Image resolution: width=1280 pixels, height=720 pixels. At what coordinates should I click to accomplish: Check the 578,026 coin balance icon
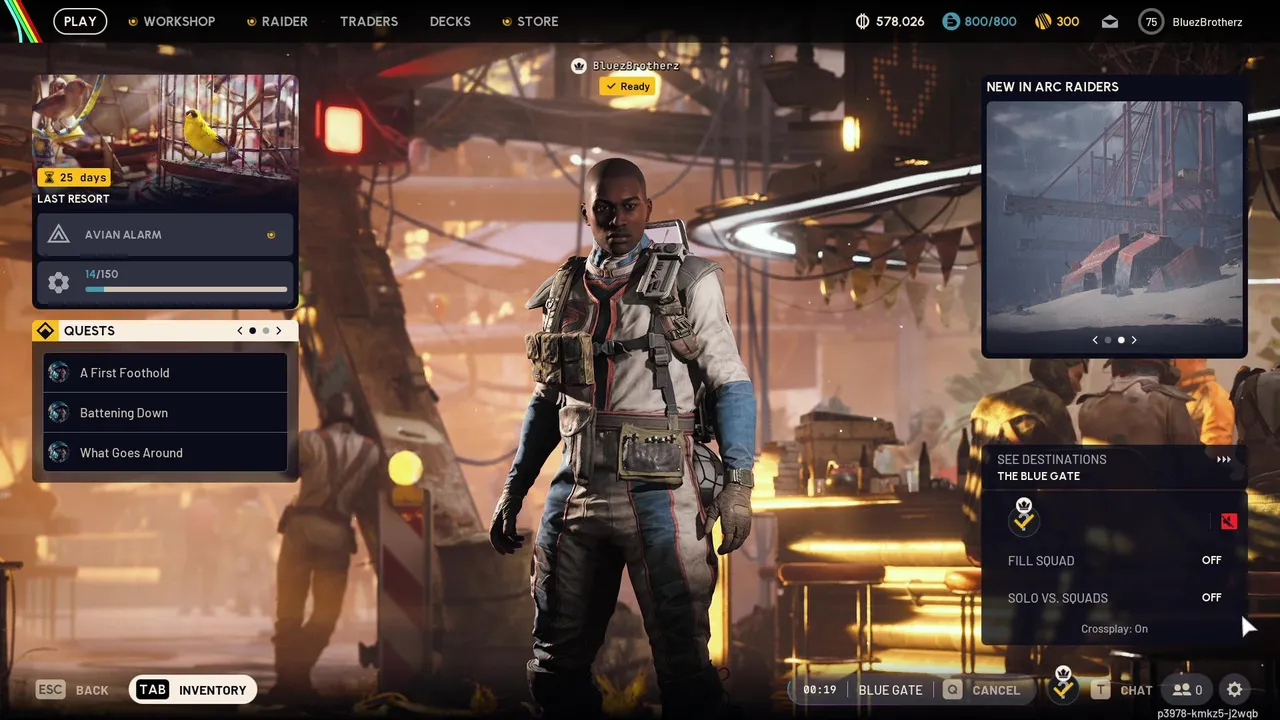pyautogui.click(x=863, y=21)
